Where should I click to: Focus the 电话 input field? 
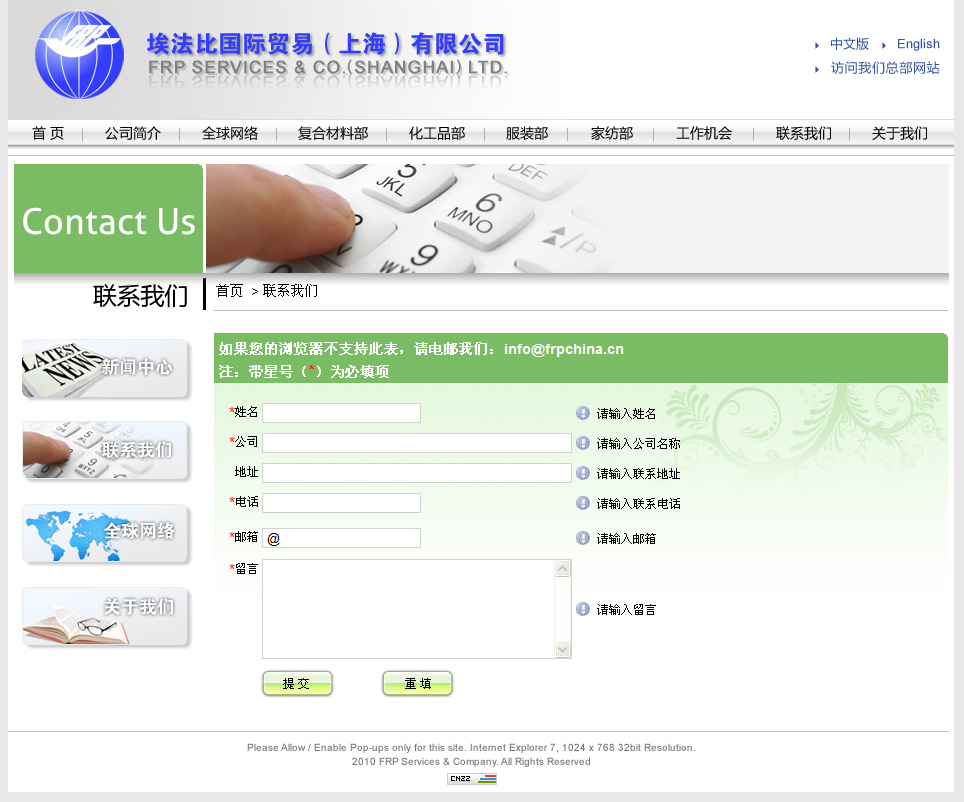341,503
